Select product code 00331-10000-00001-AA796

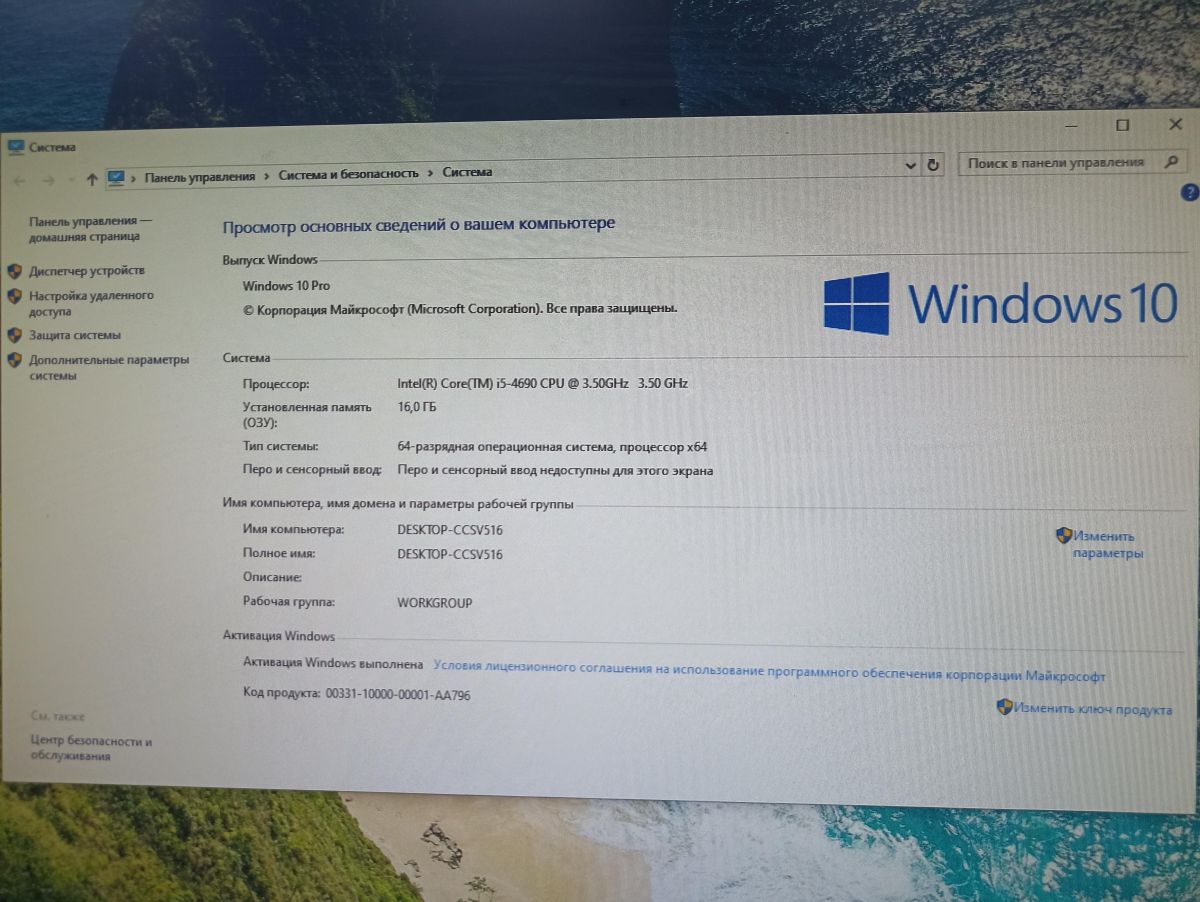[x=398, y=694]
